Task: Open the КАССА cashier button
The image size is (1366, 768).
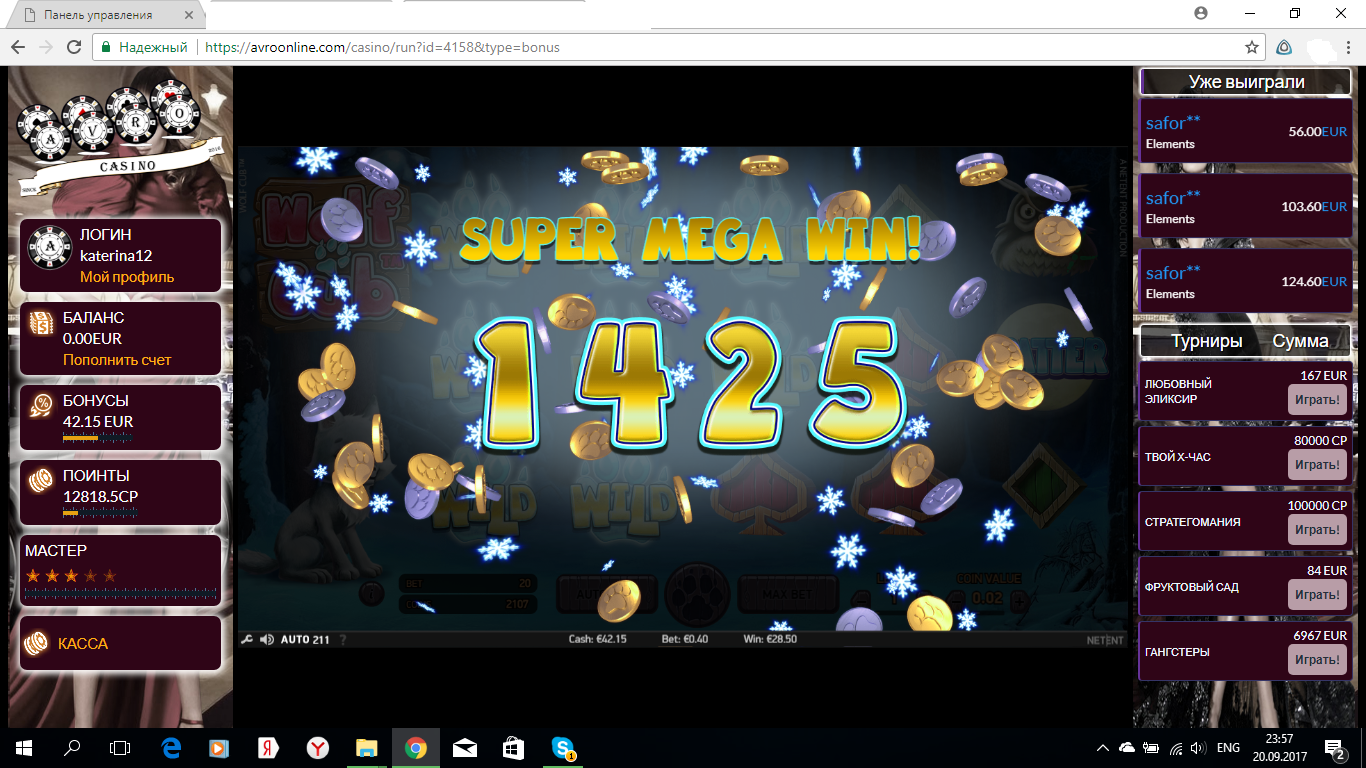Action: 121,643
